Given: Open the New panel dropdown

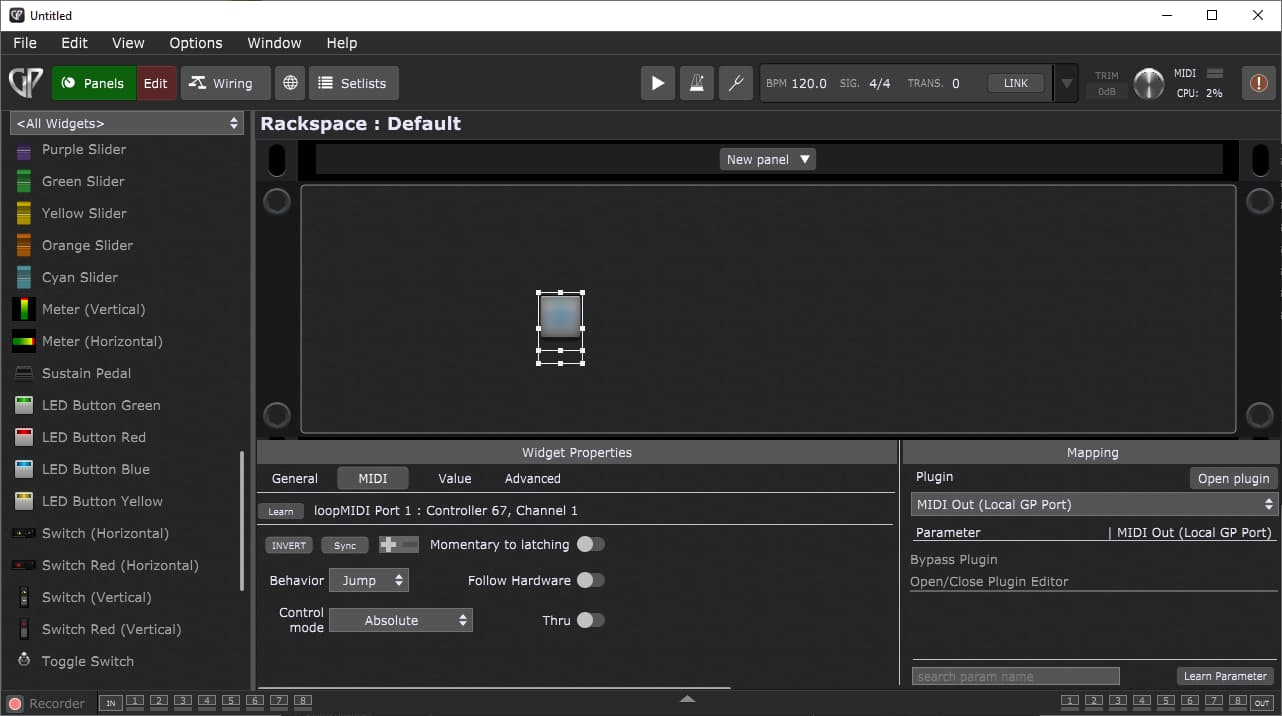Looking at the screenshot, I should [767, 159].
